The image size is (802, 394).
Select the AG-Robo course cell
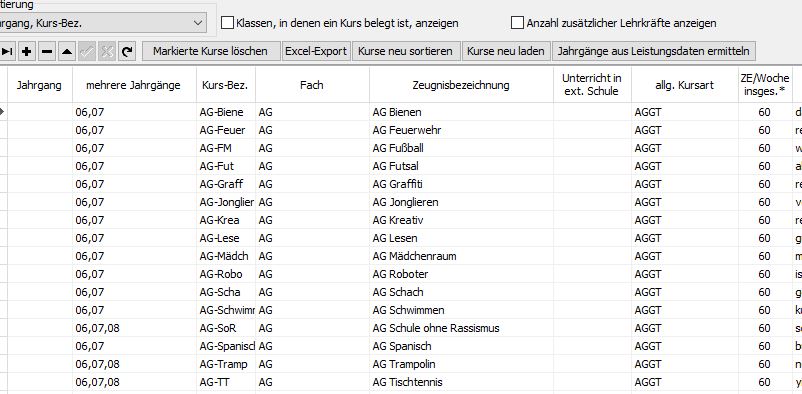226,274
